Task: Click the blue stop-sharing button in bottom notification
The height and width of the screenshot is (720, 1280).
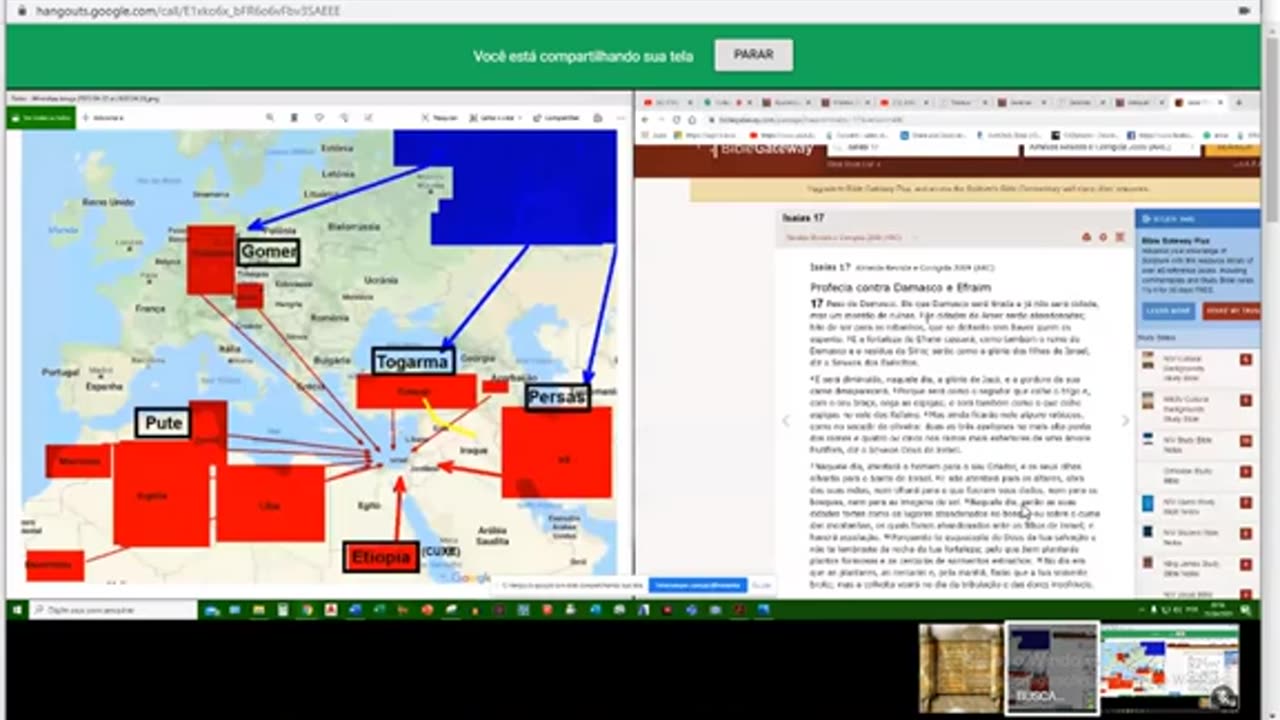Action: pyautogui.click(x=698, y=585)
